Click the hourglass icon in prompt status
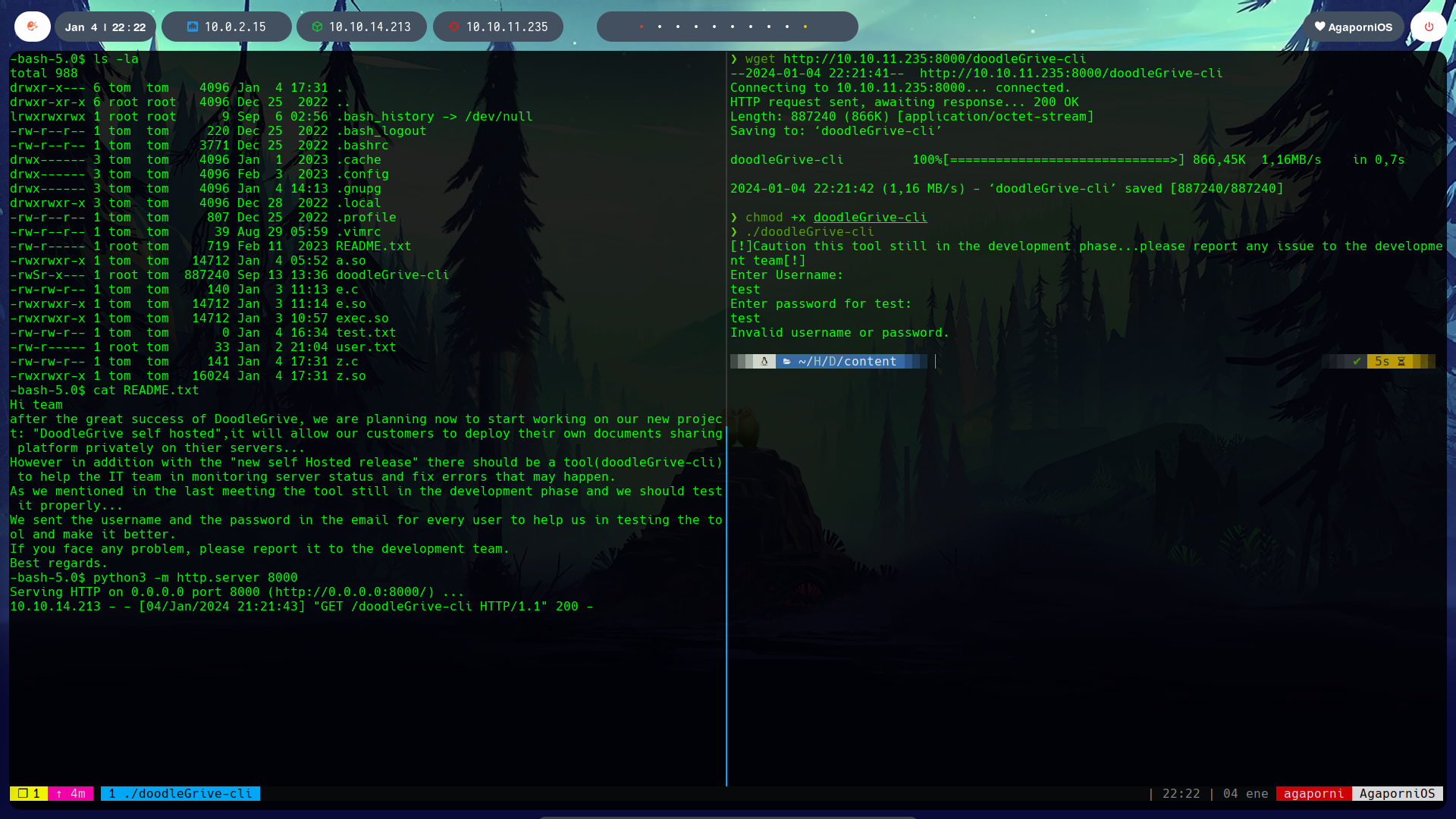The width and height of the screenshot is (1456, 819). [1401, 362]
